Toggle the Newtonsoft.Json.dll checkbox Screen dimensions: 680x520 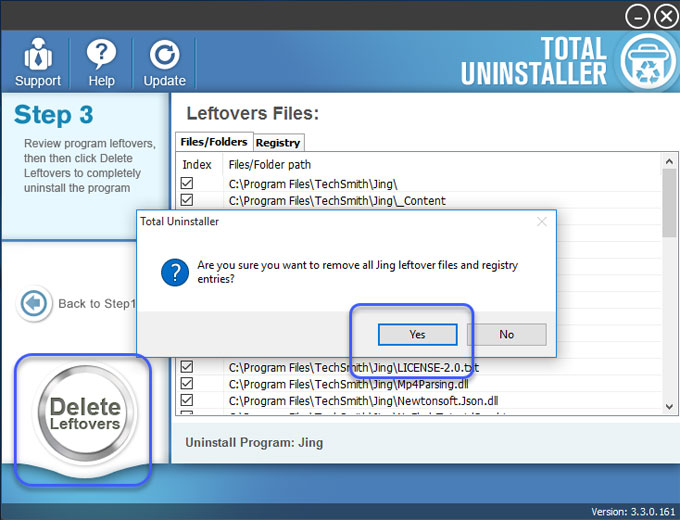(x=187, y=401)
